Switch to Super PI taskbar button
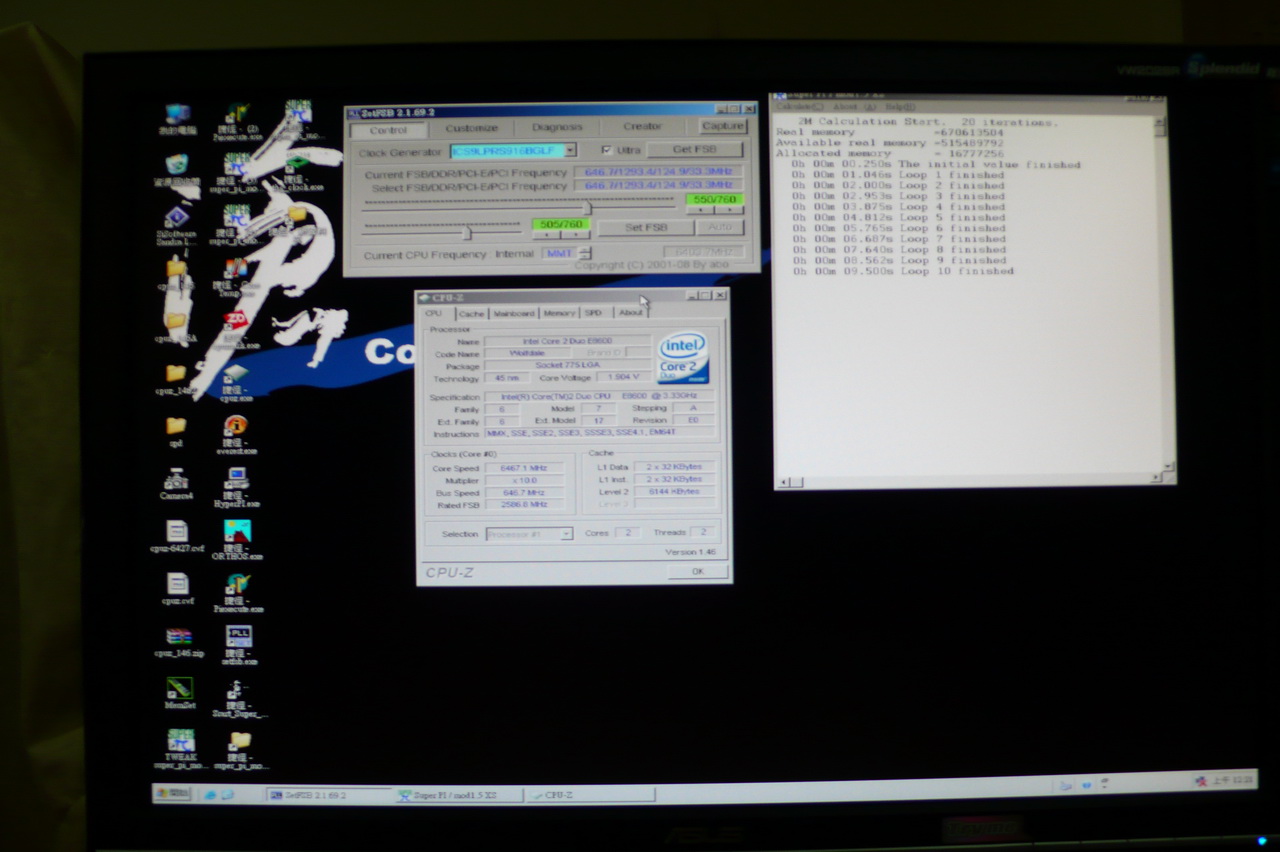Viewport: 1280px width, 852px height. pos(458,796)
